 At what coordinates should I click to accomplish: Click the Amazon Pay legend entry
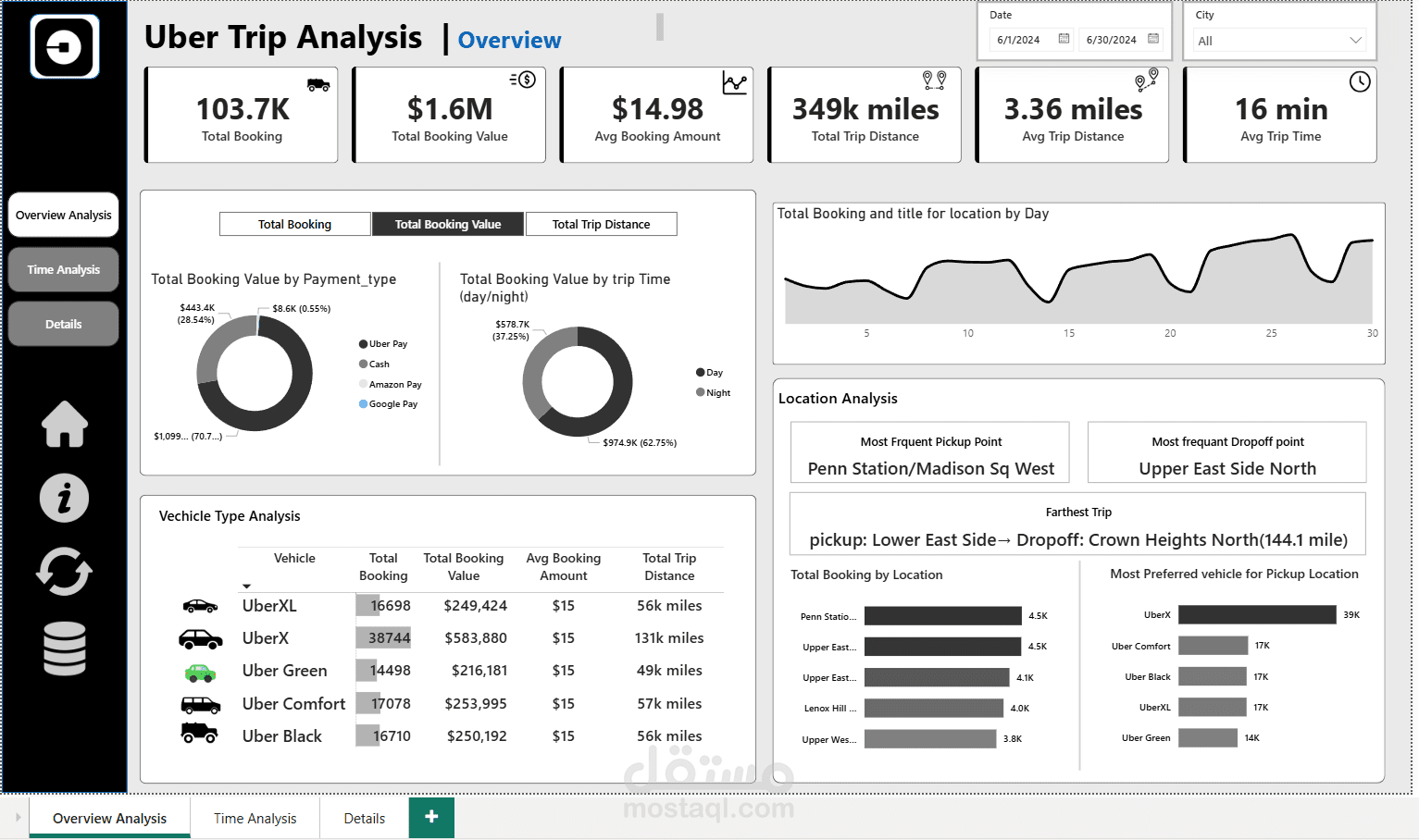pyautogui.click(x=390, y=384)
